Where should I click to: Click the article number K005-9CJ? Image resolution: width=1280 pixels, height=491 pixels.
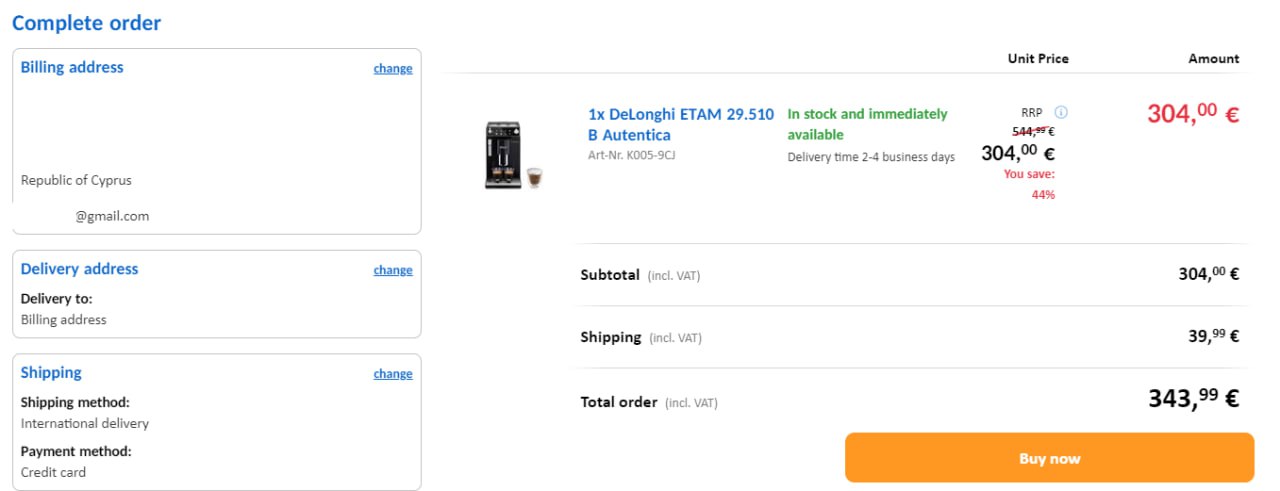[x=631, y=155]
